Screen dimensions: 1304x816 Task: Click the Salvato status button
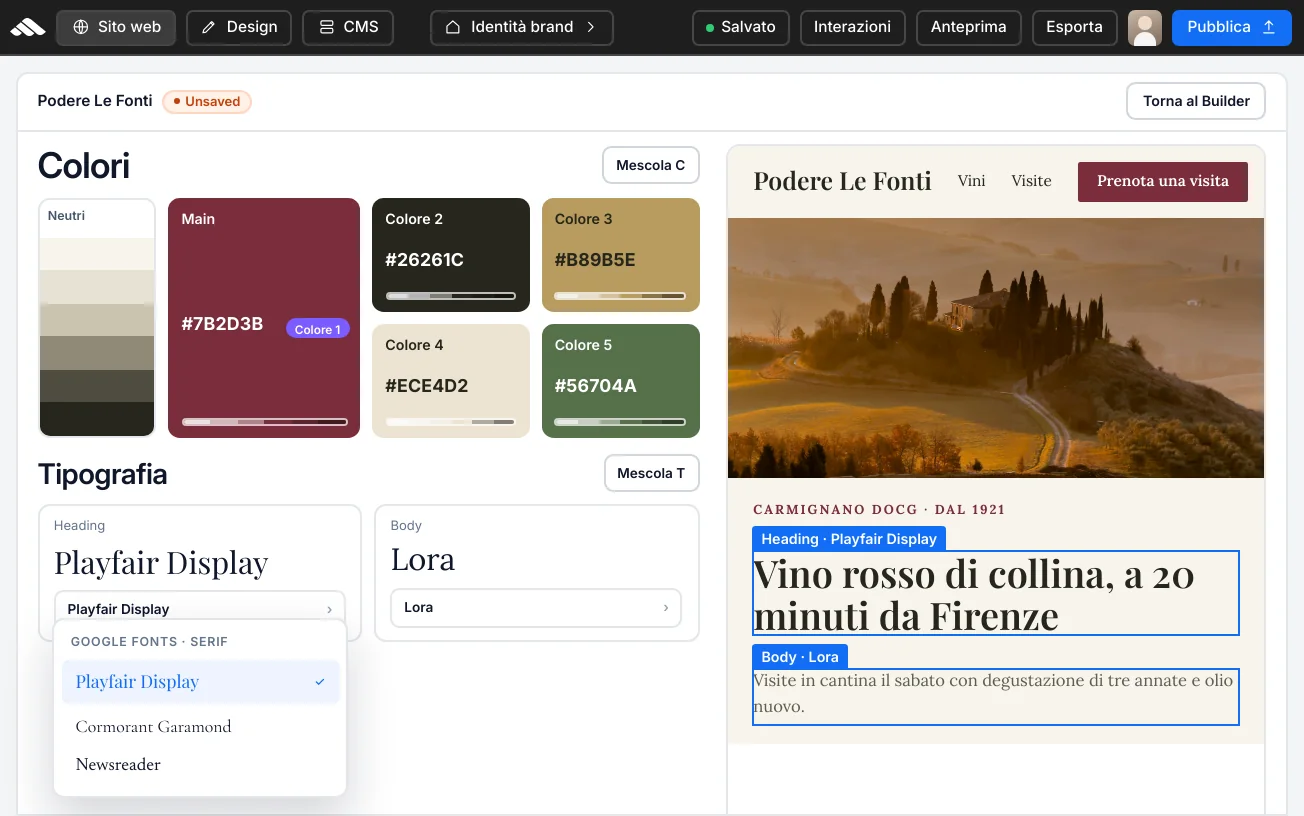tap(740, 27)
